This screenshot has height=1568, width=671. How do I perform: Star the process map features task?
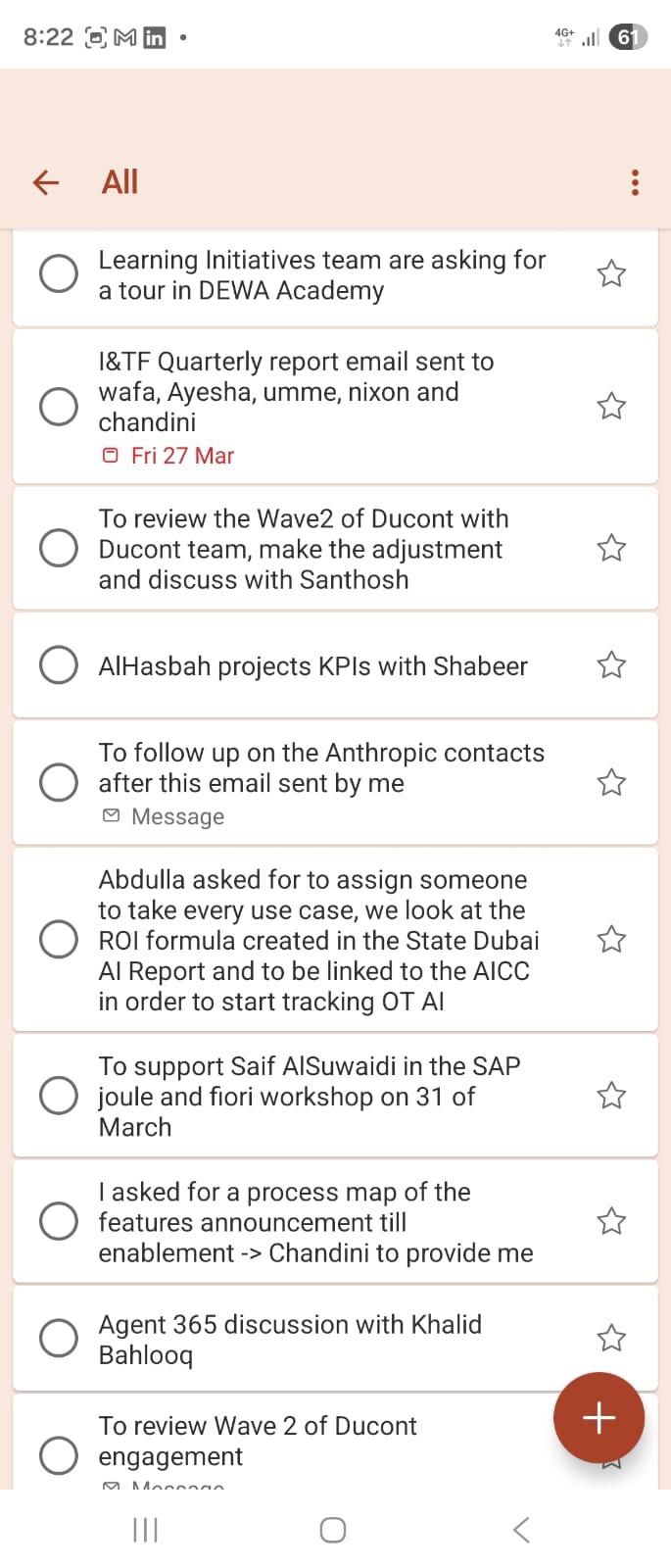(611, 1221)
